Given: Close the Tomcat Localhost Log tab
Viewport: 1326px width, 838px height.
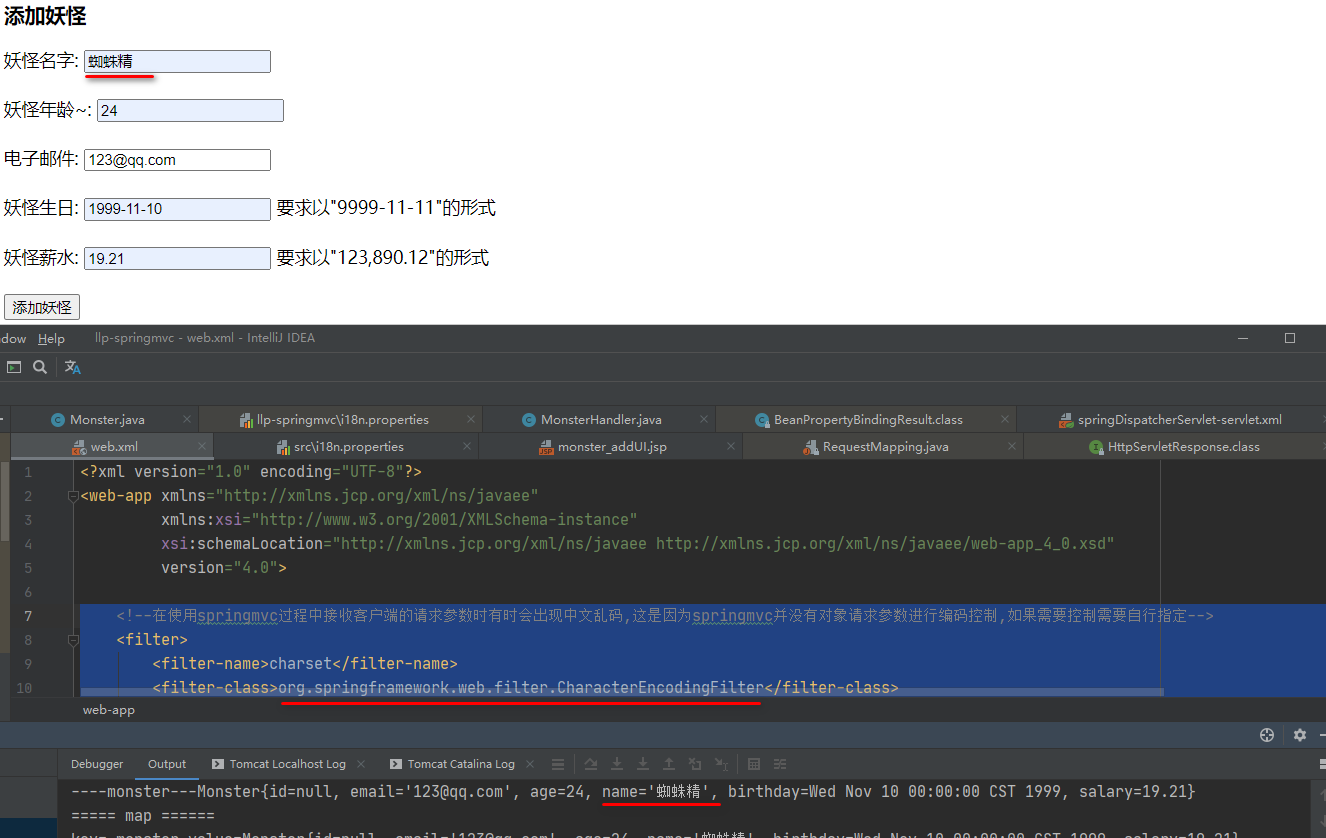Looking at the screenshot, I should (x=361, y=764).
